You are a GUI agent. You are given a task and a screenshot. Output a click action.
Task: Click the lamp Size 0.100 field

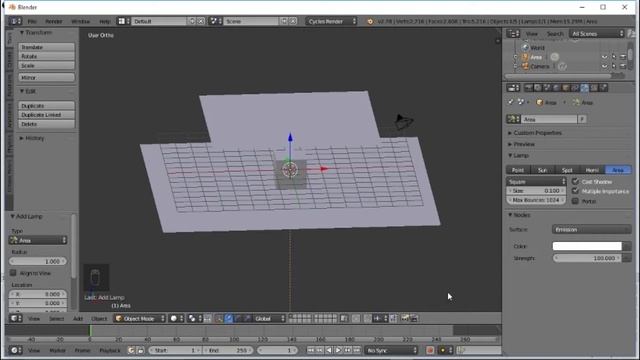(x=536, y=191)
